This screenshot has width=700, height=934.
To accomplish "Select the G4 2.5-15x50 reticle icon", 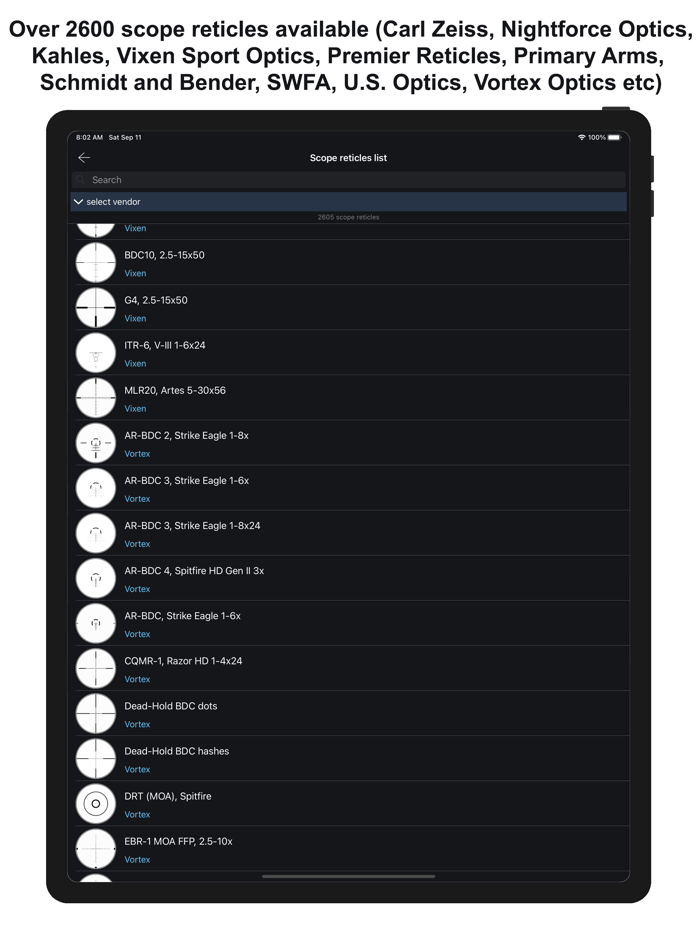I will click(x=95, y=308).
